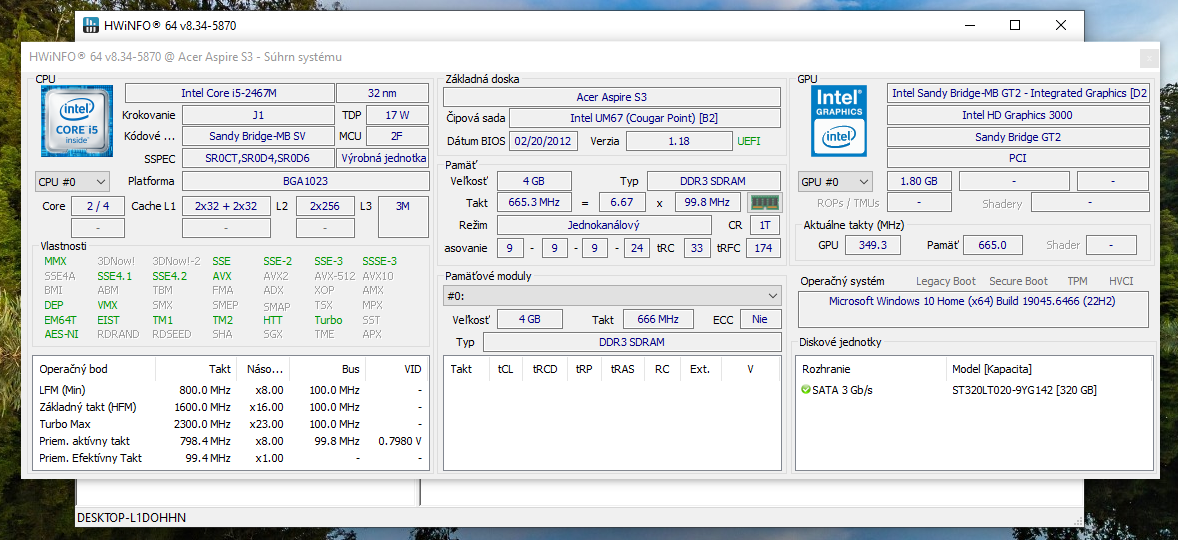The width and height of the screenshot is (1178, 540).
Task: Select the ST320LT020-9YG142 disk drive row
Action: (1024, 390)
